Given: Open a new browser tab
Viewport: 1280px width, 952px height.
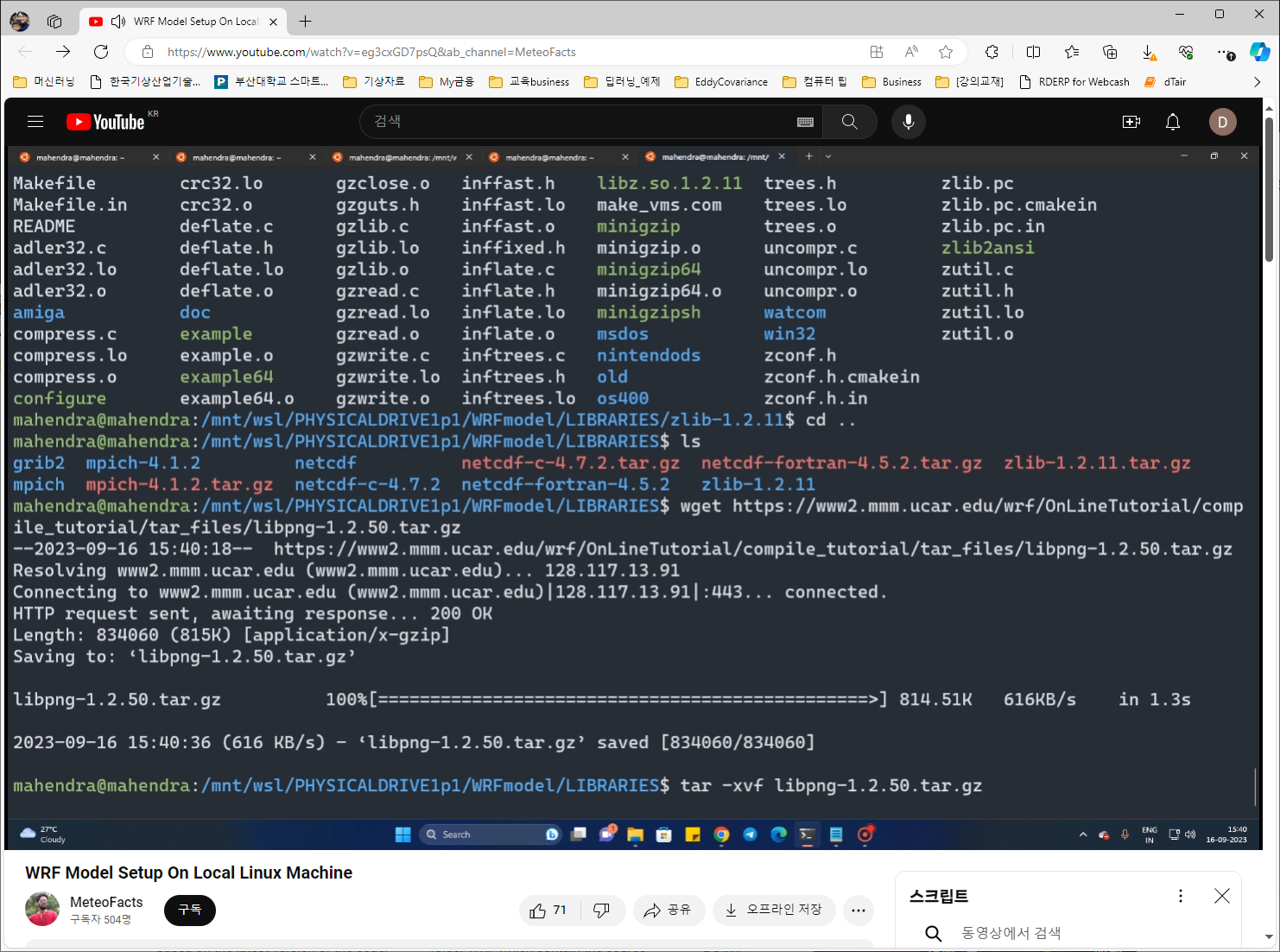Looking at the screenshot, I should pyautogui.click(x=305, y=22).
